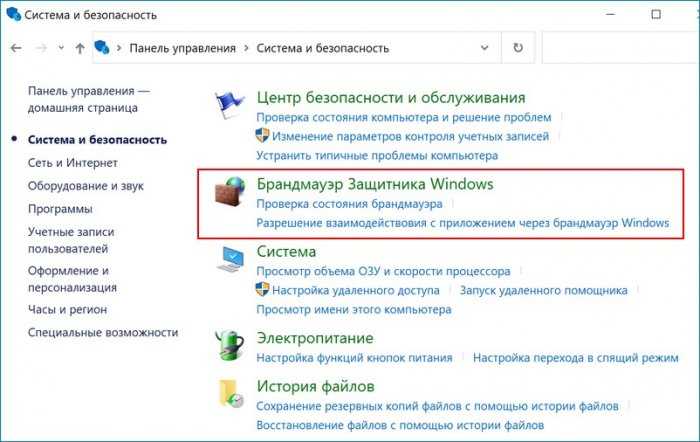700x442 pixels.
Task: Click the brick wall firewall icon
Action: 230,192
